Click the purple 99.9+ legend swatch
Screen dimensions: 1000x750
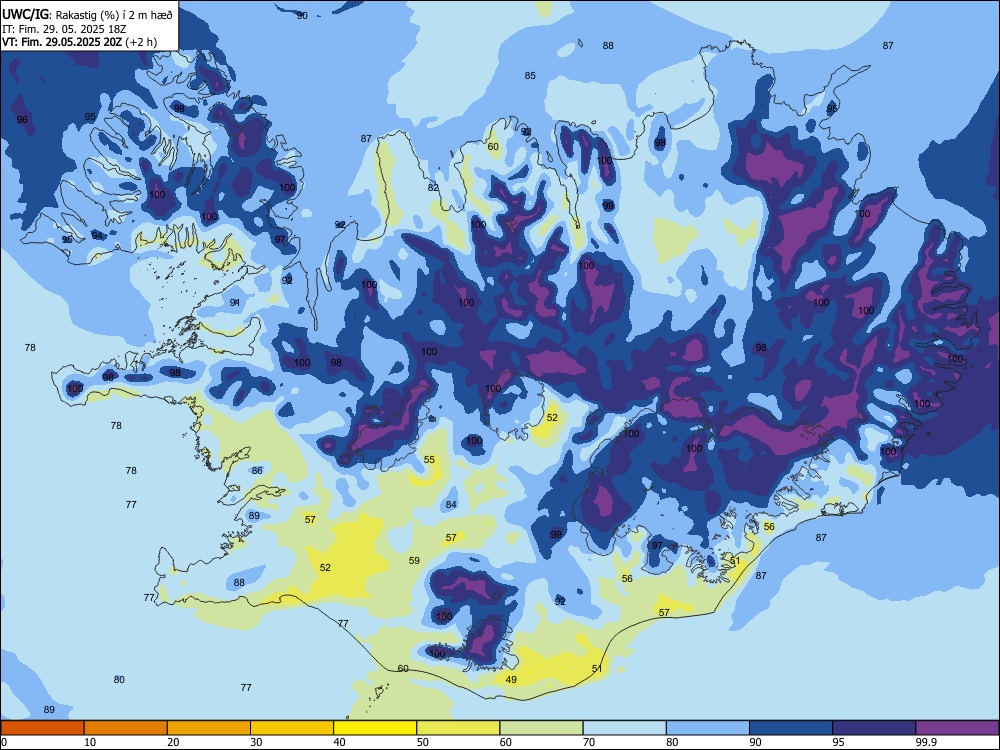tap(957, 728)
